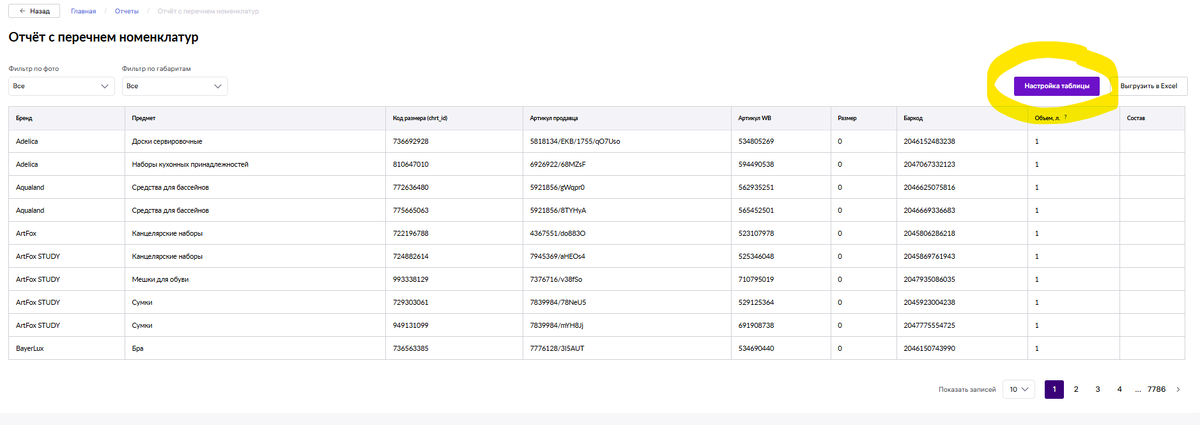Screen dimensions: 1200x425
Task: Click seller article 7839984/78NeU5
Action: click(558, 302)
